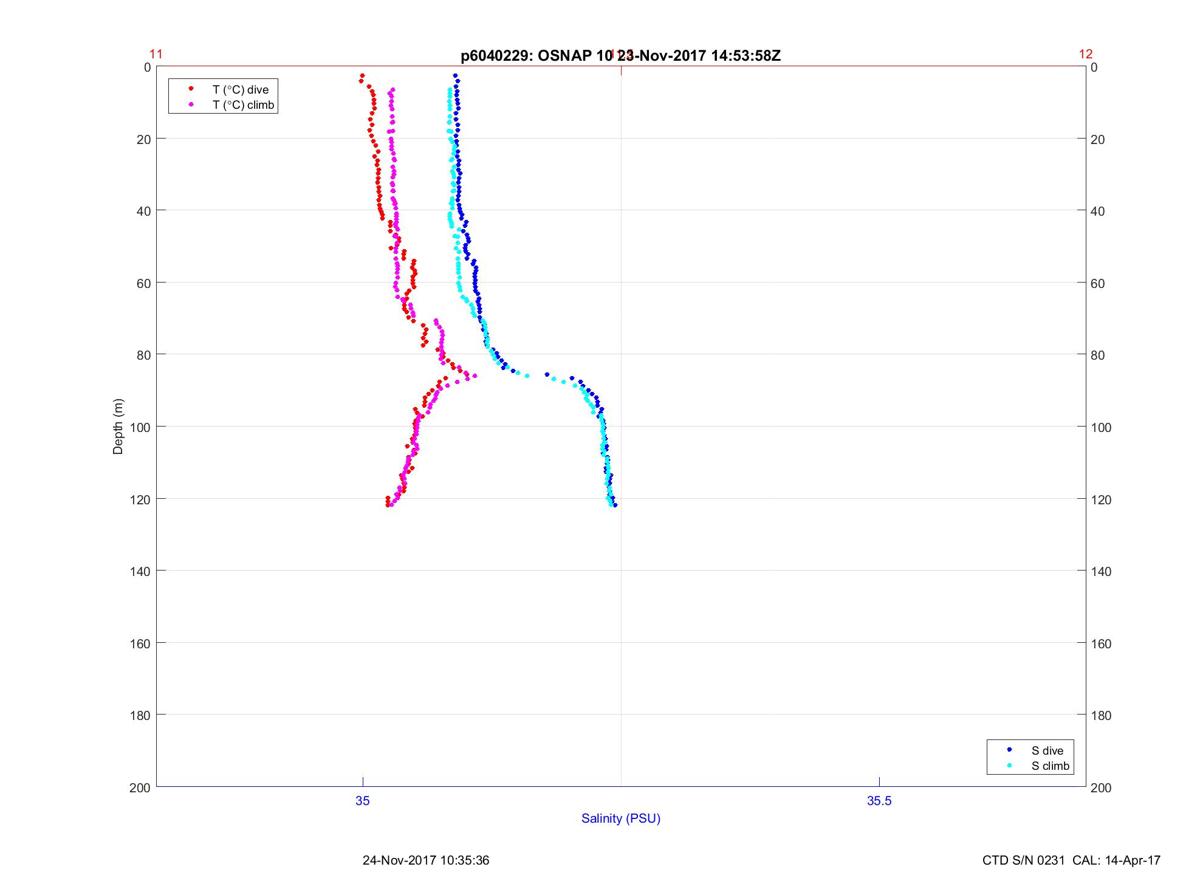
Task: Select the 'T (°C) dive' legend label
Action: click(240, 89)
